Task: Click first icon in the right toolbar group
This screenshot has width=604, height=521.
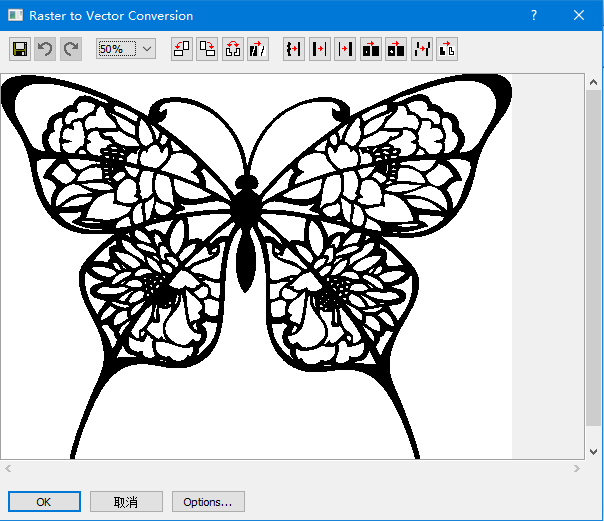Action: [x=294, y=49]
